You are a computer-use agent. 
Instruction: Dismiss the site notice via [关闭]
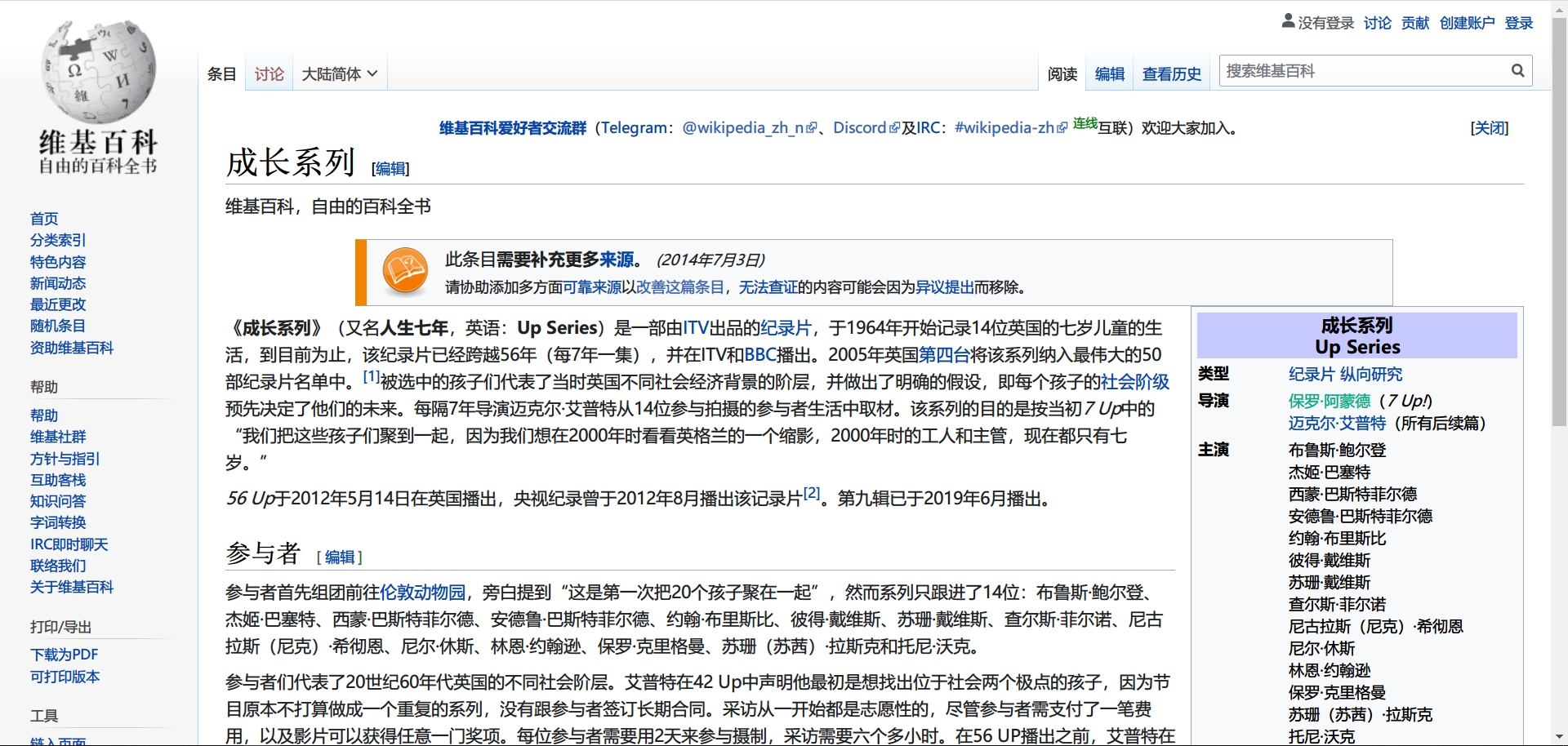click(1489, 128)
